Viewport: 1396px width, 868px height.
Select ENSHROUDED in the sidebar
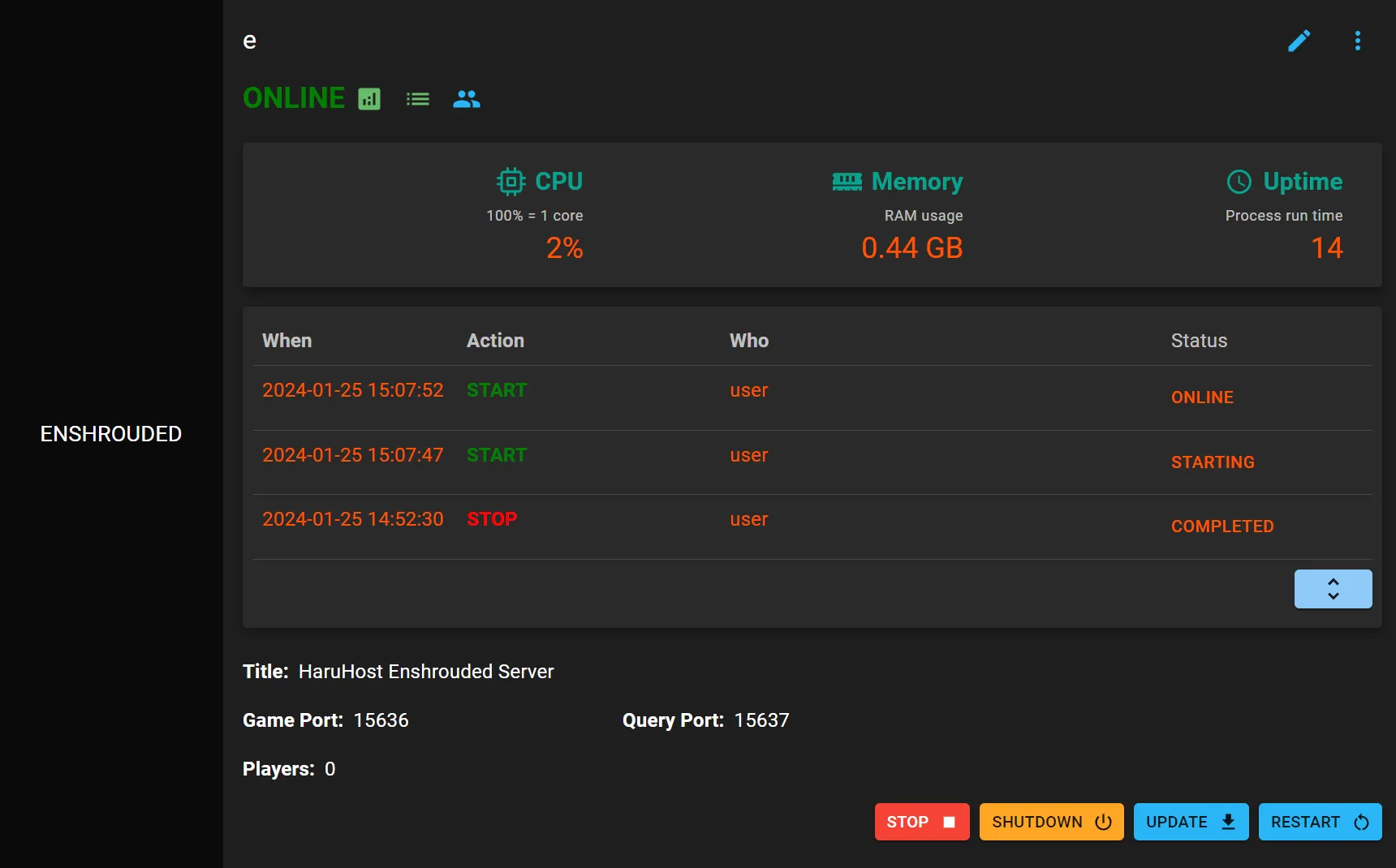(x=111, y=434)
